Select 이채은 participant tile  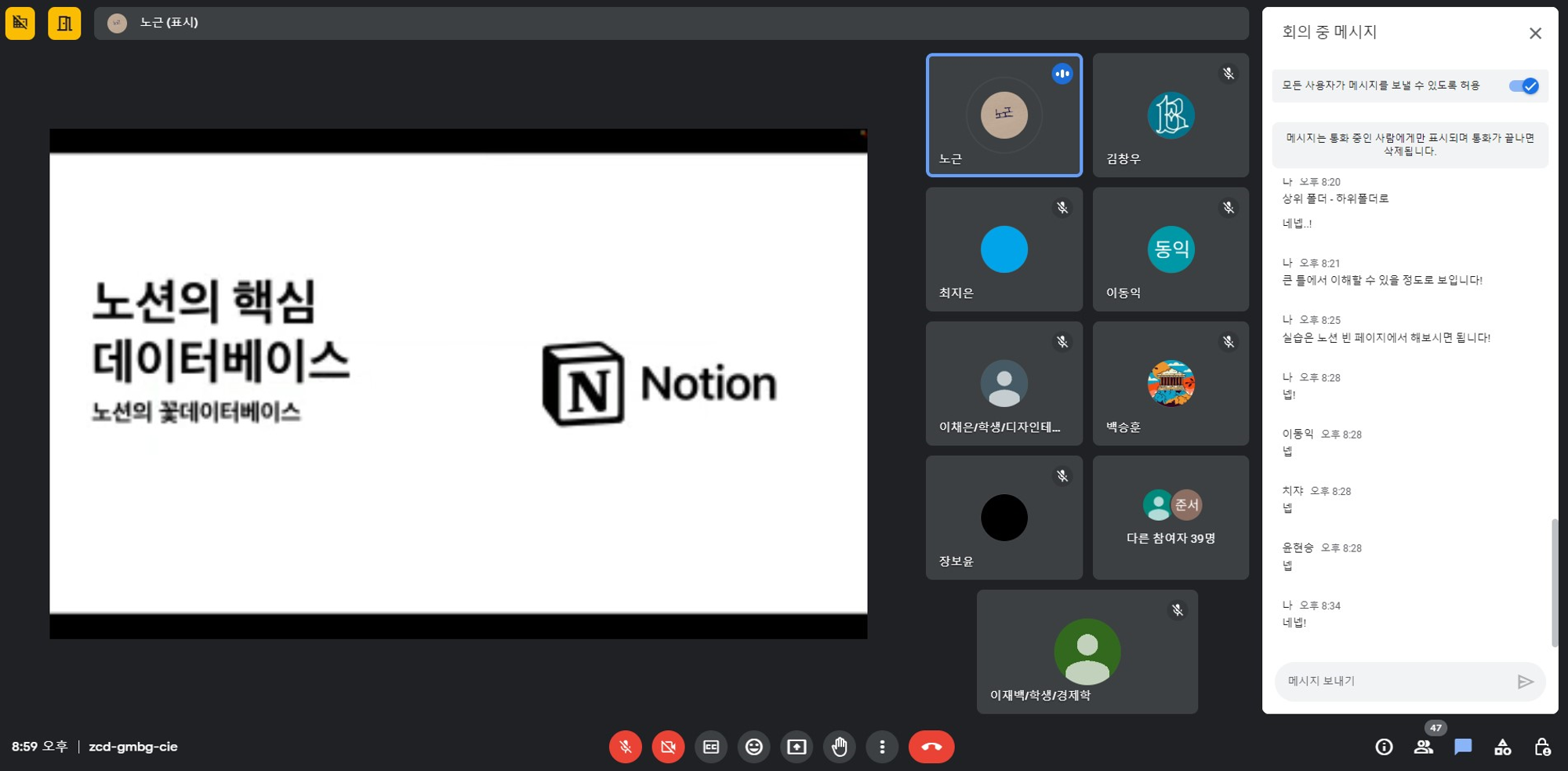click(1004, 384)
